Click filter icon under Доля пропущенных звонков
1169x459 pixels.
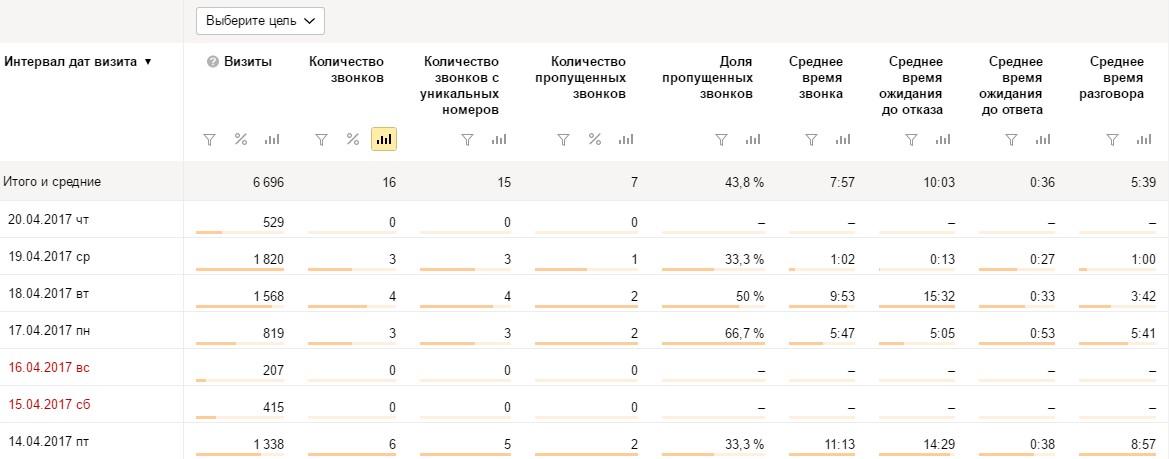(x=721, y=139)
